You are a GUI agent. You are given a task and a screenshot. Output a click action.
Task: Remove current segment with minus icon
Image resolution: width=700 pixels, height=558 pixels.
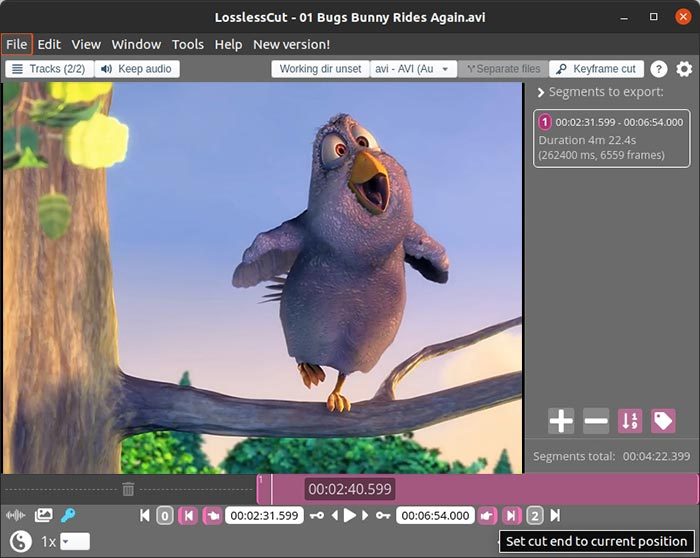pyautogui.click(x=596, y=421)
